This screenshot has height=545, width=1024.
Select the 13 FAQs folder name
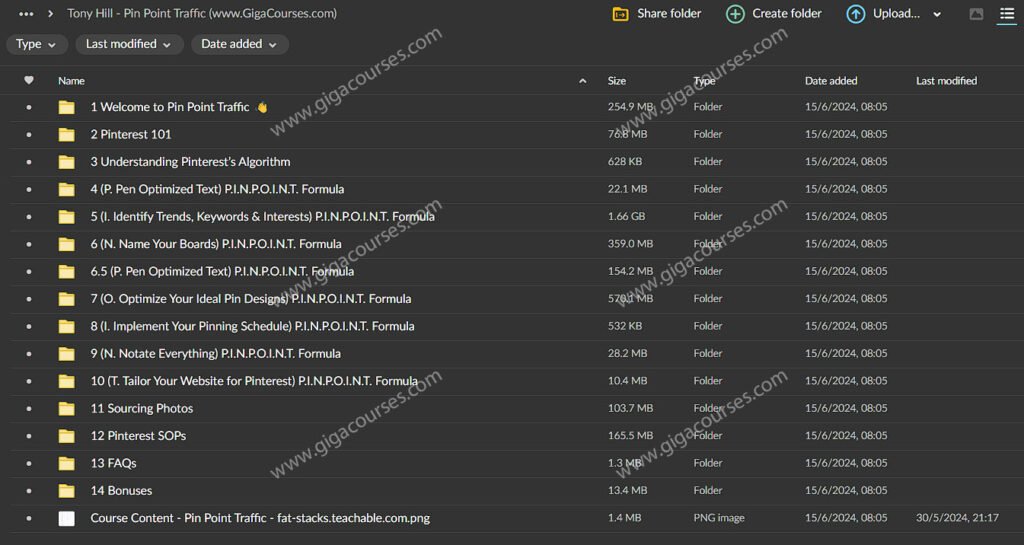pyautogui.click(x=113, y=463)
